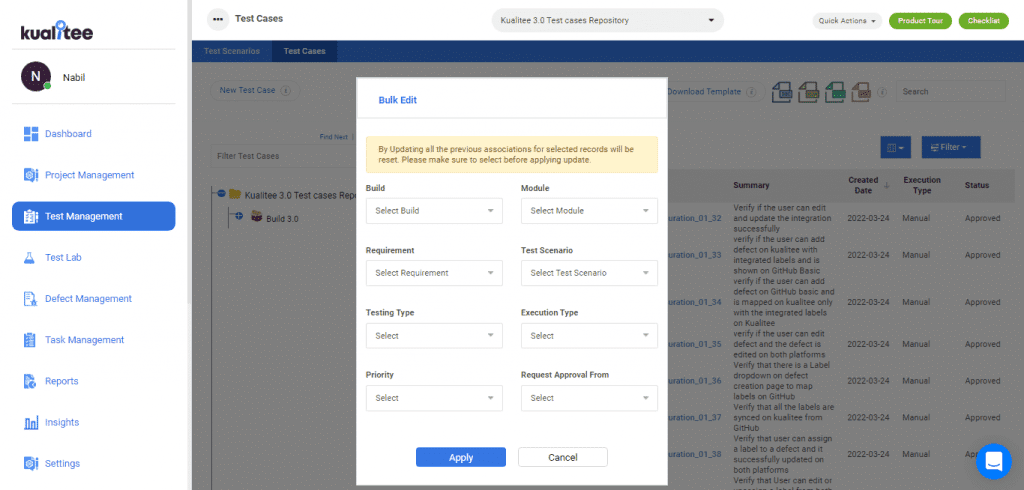1024x490 pixels.
Task: Open Task Management clipboard icon
Action: tap(30, 340)
